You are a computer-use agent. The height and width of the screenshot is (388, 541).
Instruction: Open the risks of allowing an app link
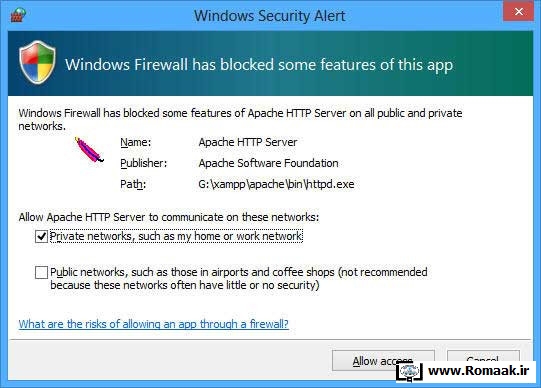click(x=154, y=324)
